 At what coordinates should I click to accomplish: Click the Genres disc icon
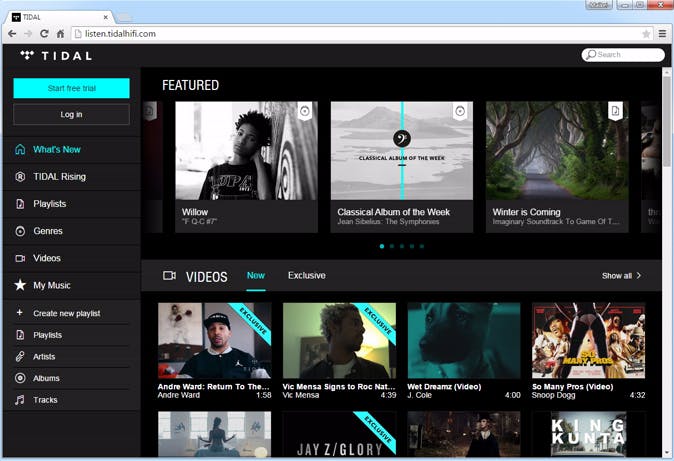(20, 231)
